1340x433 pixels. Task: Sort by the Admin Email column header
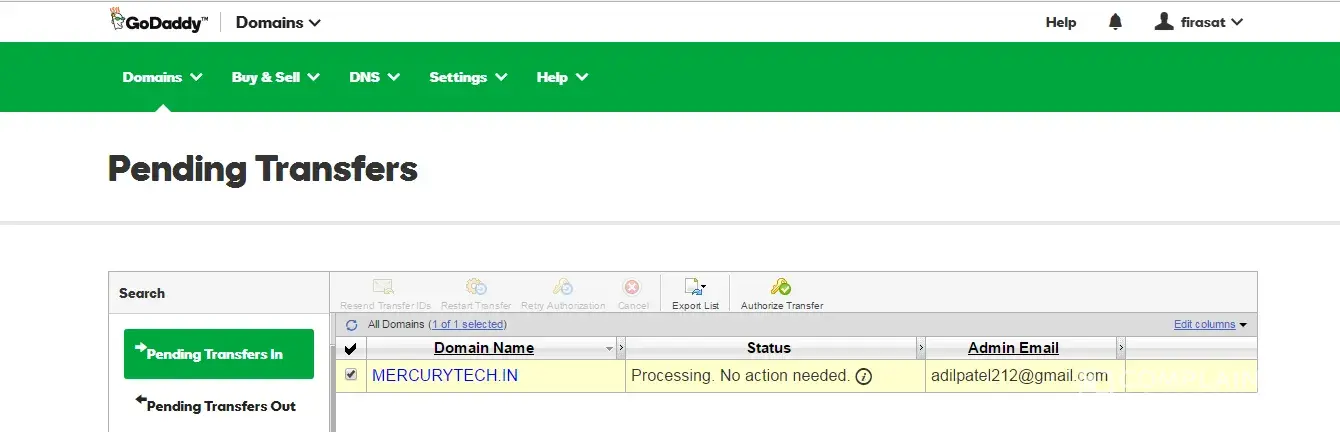[1013, 348]
